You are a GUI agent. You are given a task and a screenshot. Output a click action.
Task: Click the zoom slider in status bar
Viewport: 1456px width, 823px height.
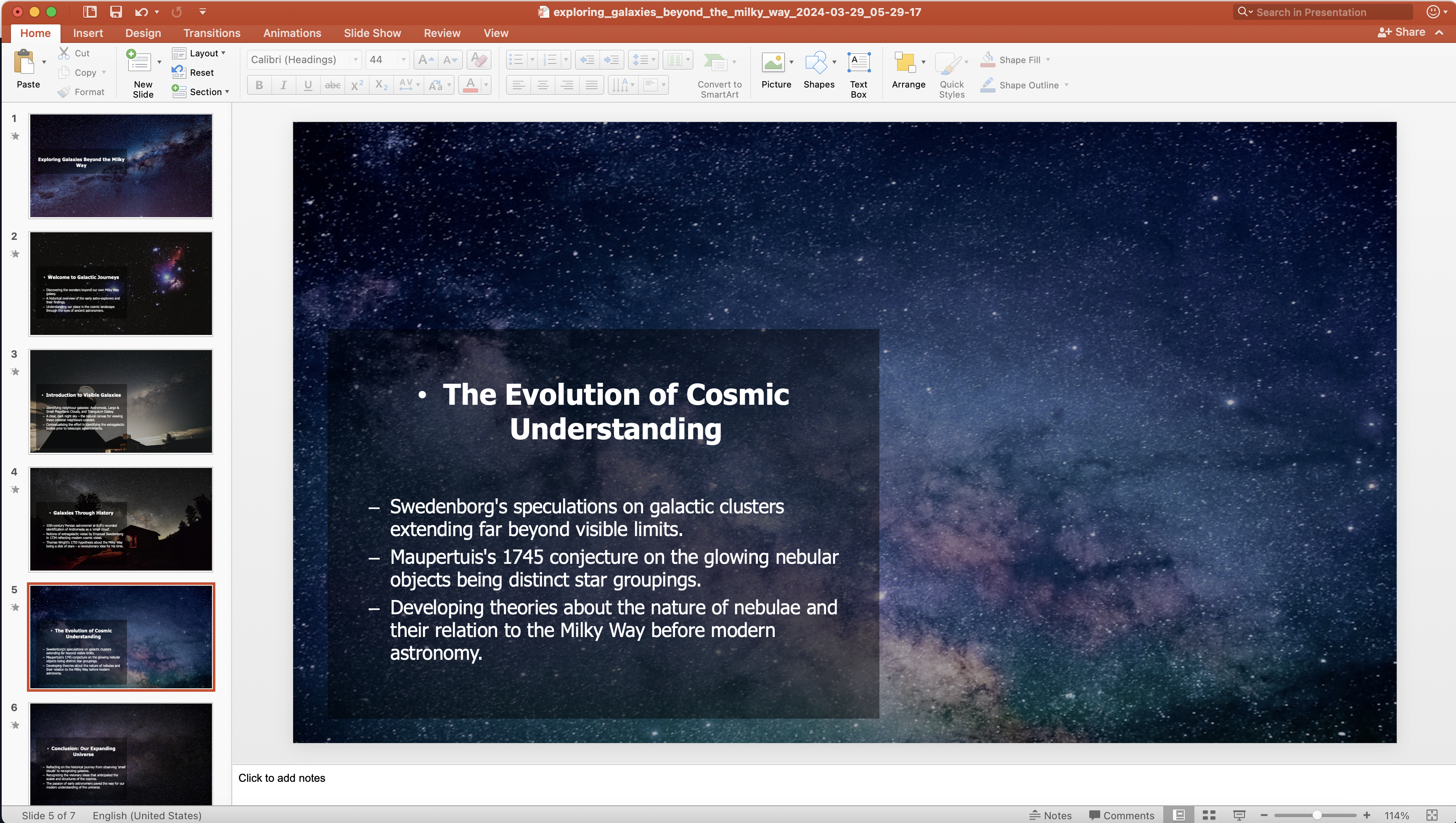[1316, 815]
